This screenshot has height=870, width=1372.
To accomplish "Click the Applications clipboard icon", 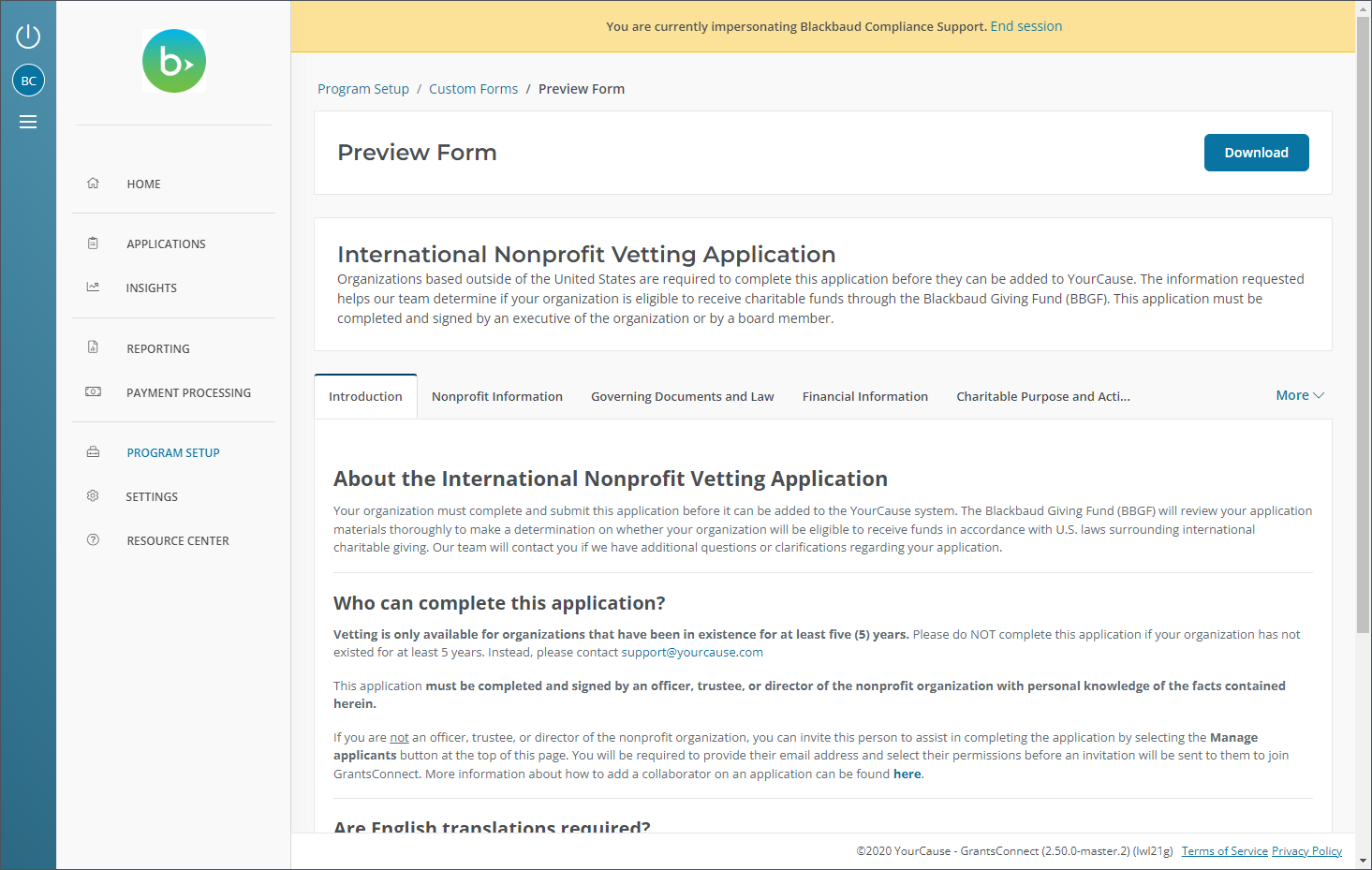I will (x=93, y=243).
